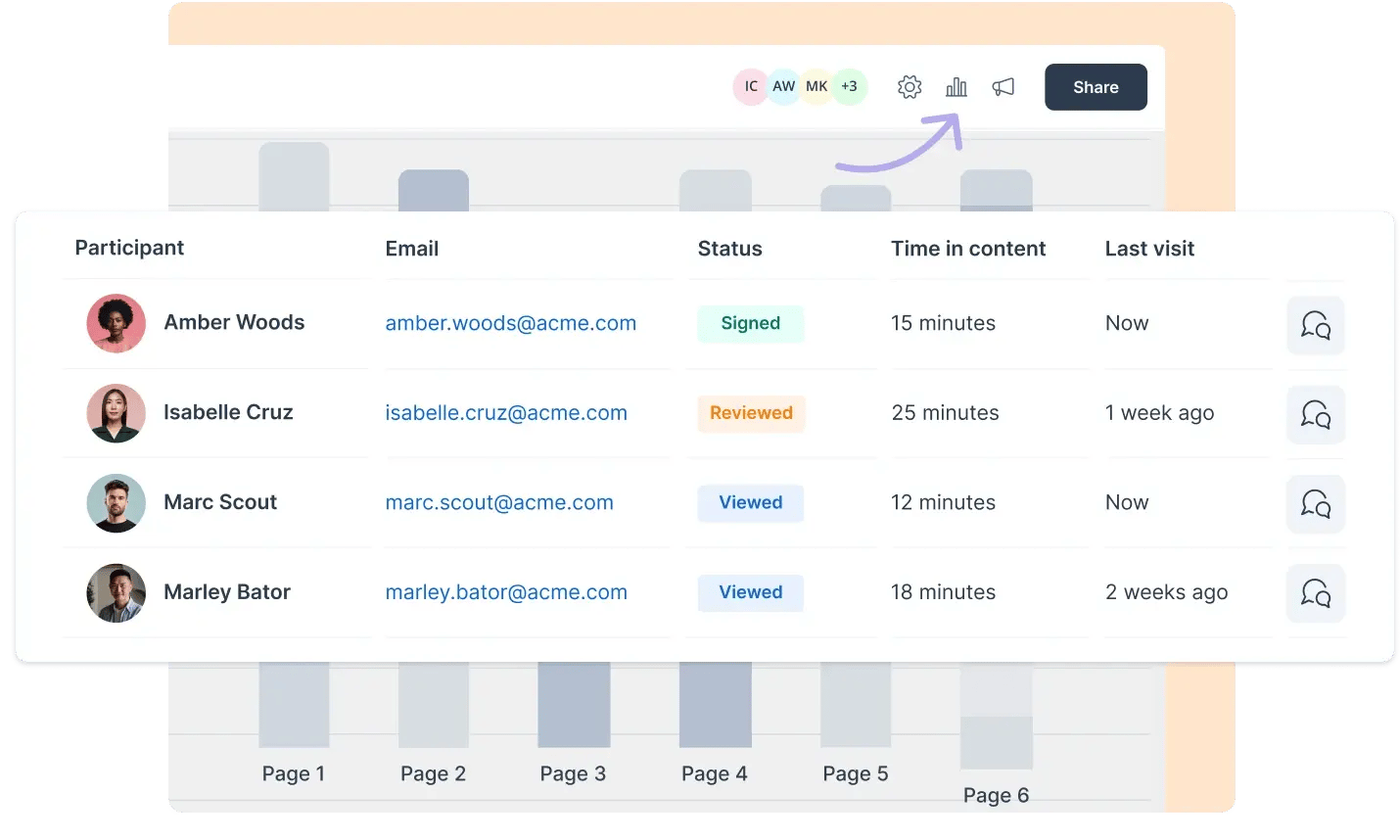Screen dimensions: 1400x840
Task: Click Marley Bator profile photo
Action: [117, 593]
